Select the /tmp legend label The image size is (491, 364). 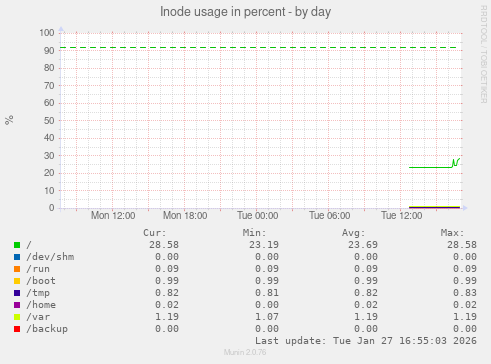(x=38, y=293)
